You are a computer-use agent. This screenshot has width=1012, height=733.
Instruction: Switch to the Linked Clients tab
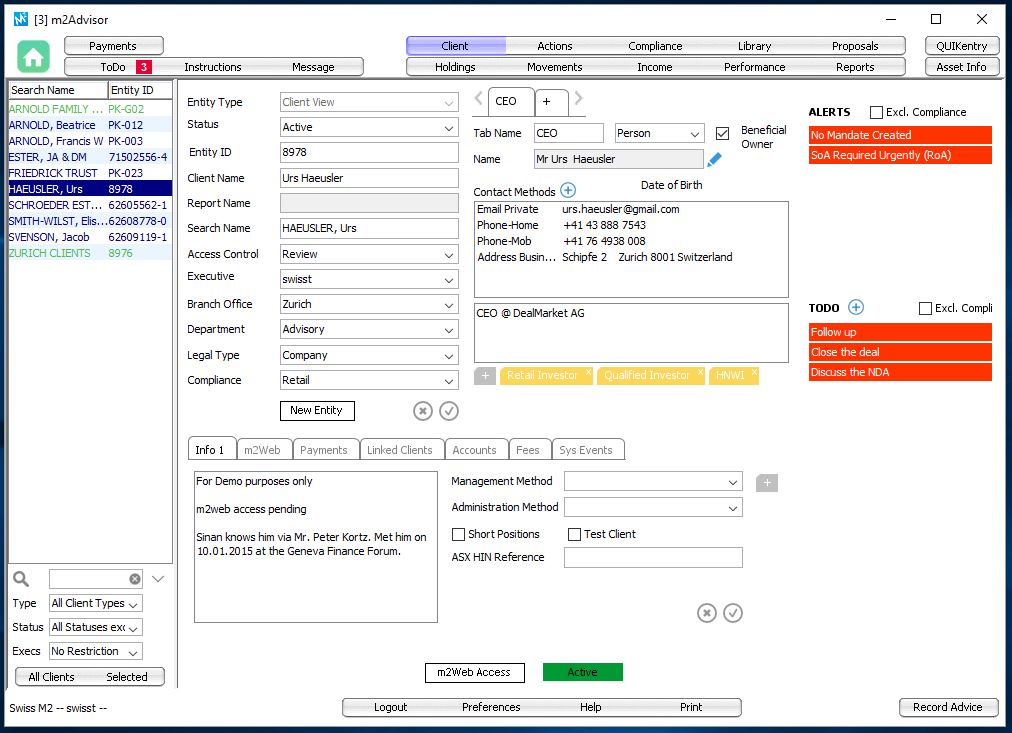tap(400, 450)
